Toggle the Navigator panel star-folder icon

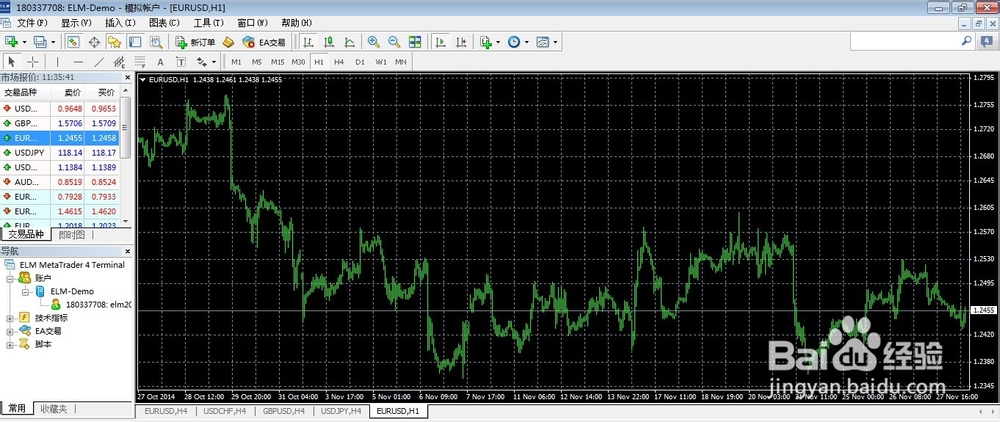point(114,42)
